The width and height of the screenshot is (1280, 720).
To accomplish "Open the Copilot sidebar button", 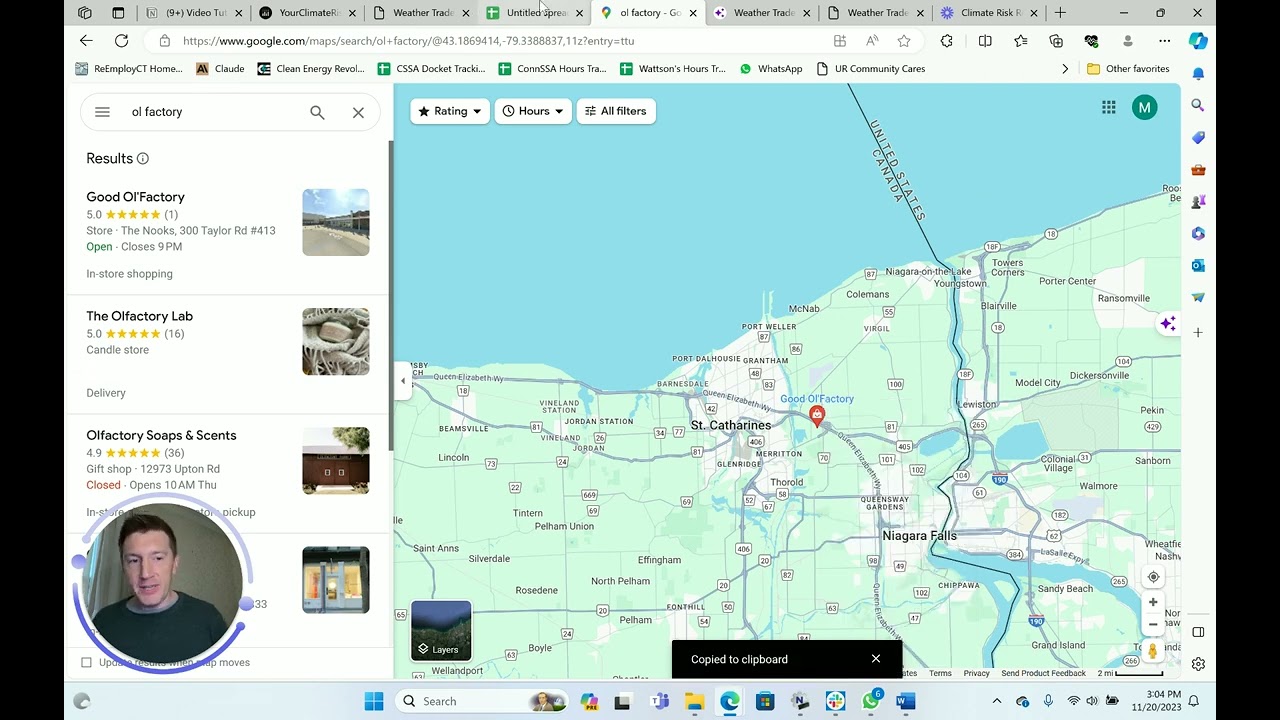I will pos(1198,41).
